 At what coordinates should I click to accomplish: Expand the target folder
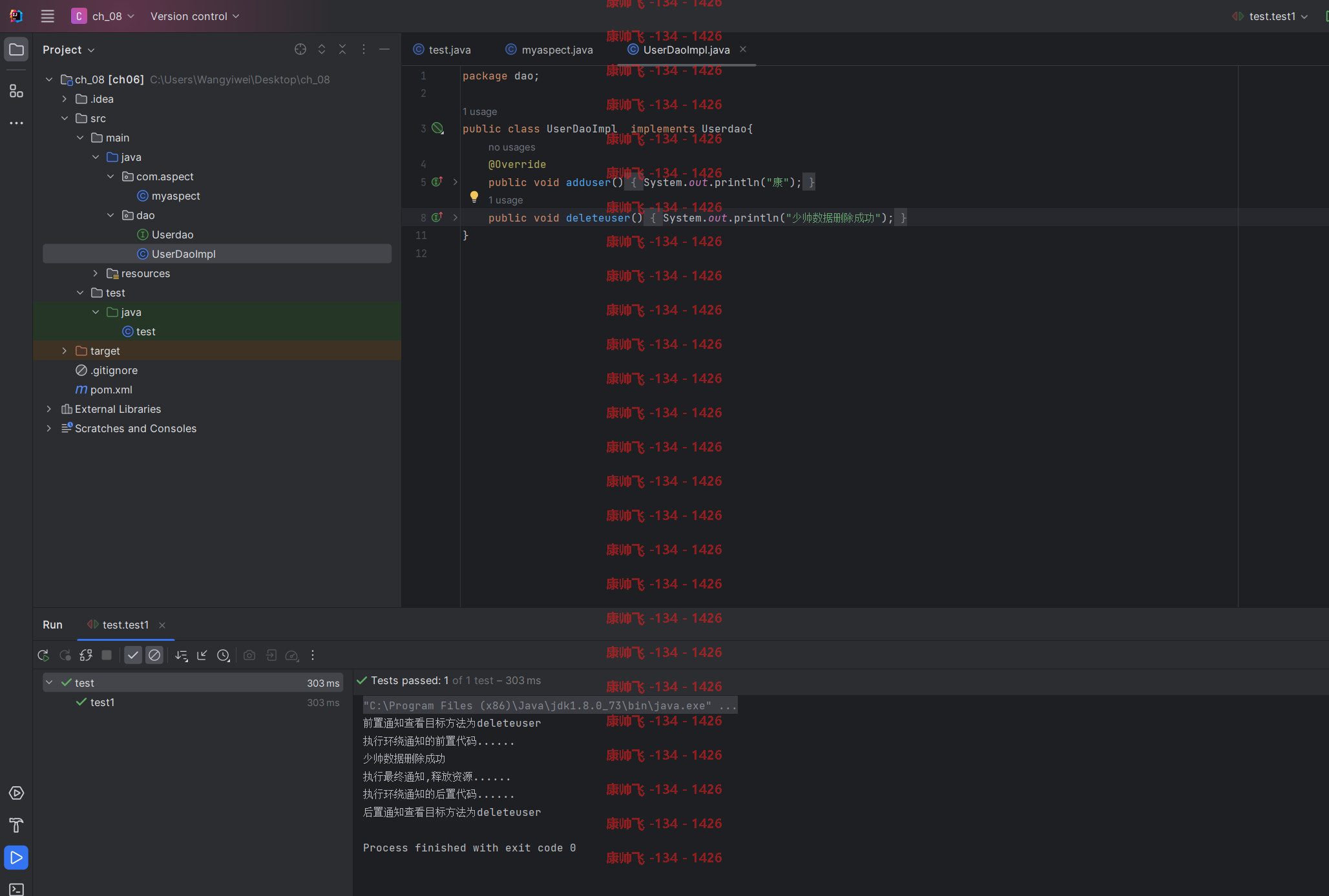(65, 351)
